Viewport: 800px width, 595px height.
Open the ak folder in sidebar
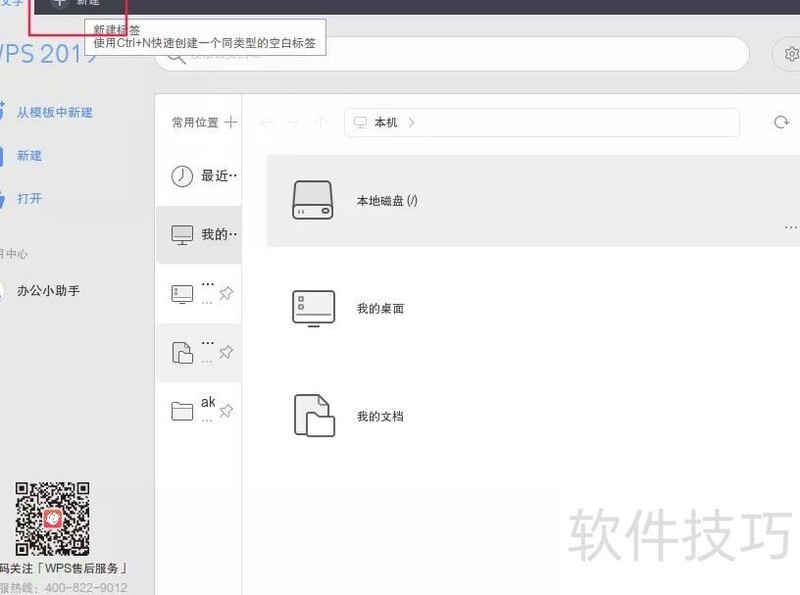click(198, 411)
